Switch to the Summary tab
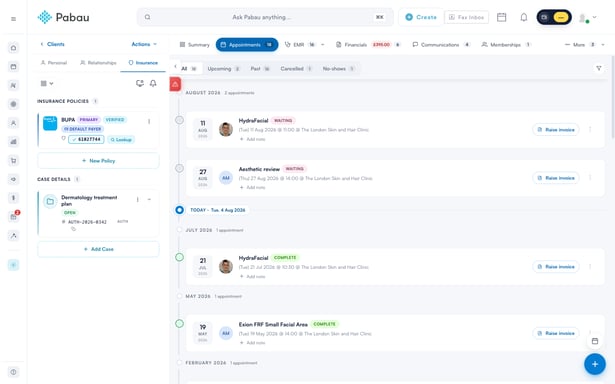The width and height of the screenshot is (615, 384). (195, 45)
